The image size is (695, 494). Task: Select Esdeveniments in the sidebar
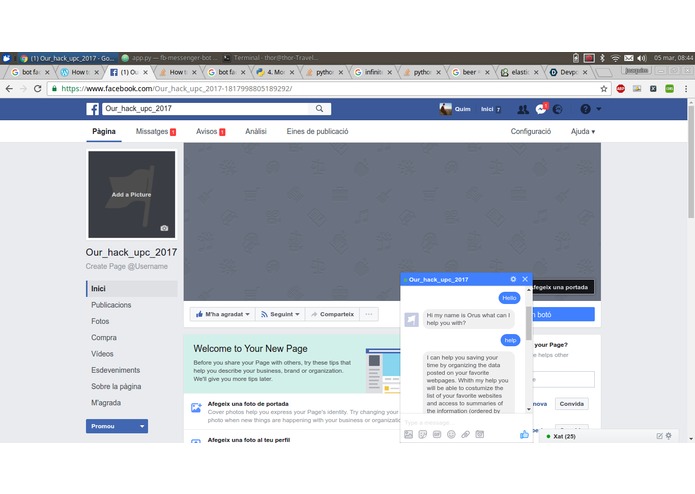pyautogui.click(x=116, y=370)
